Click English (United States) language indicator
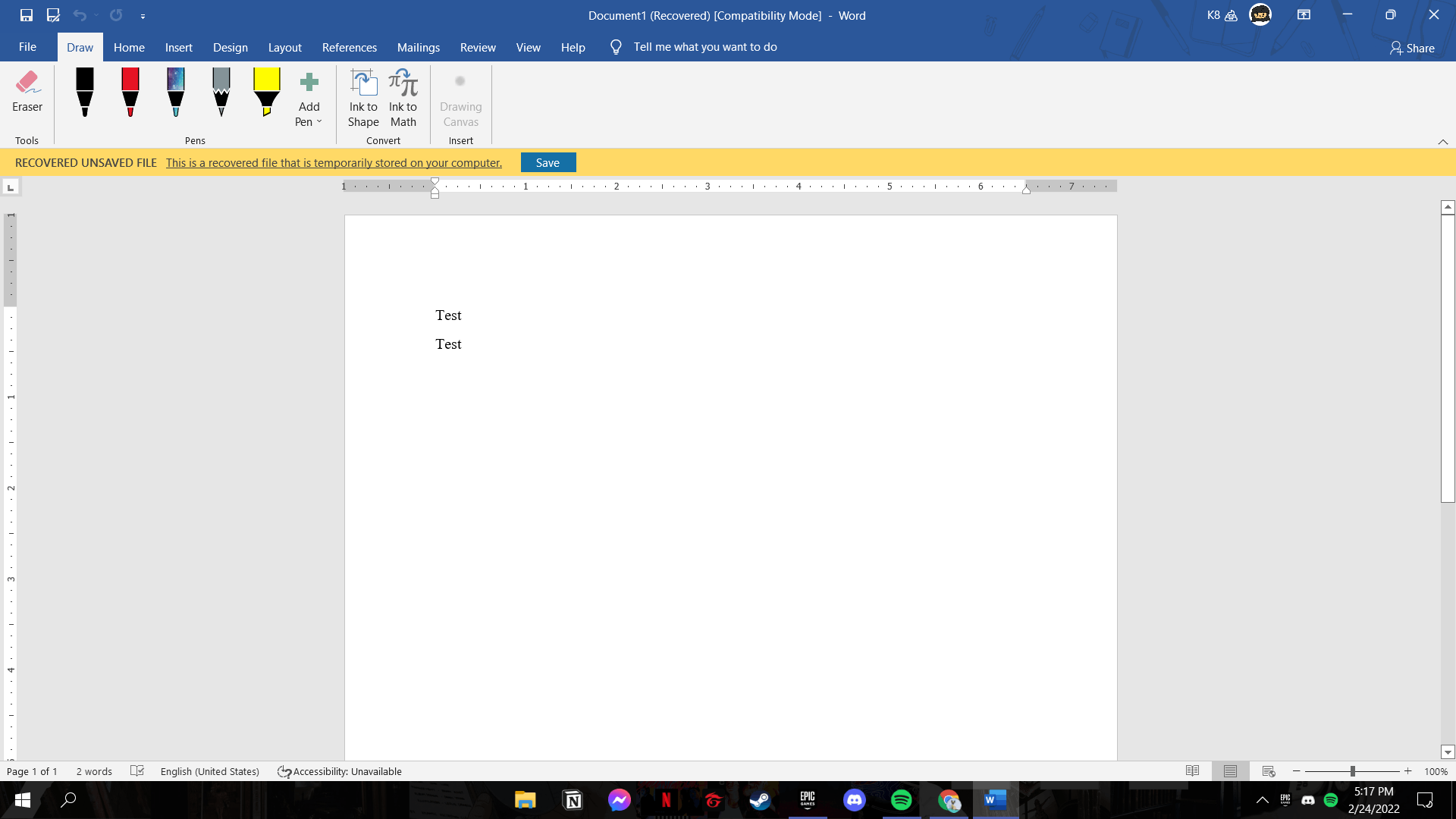 click(x=210, y=771)
